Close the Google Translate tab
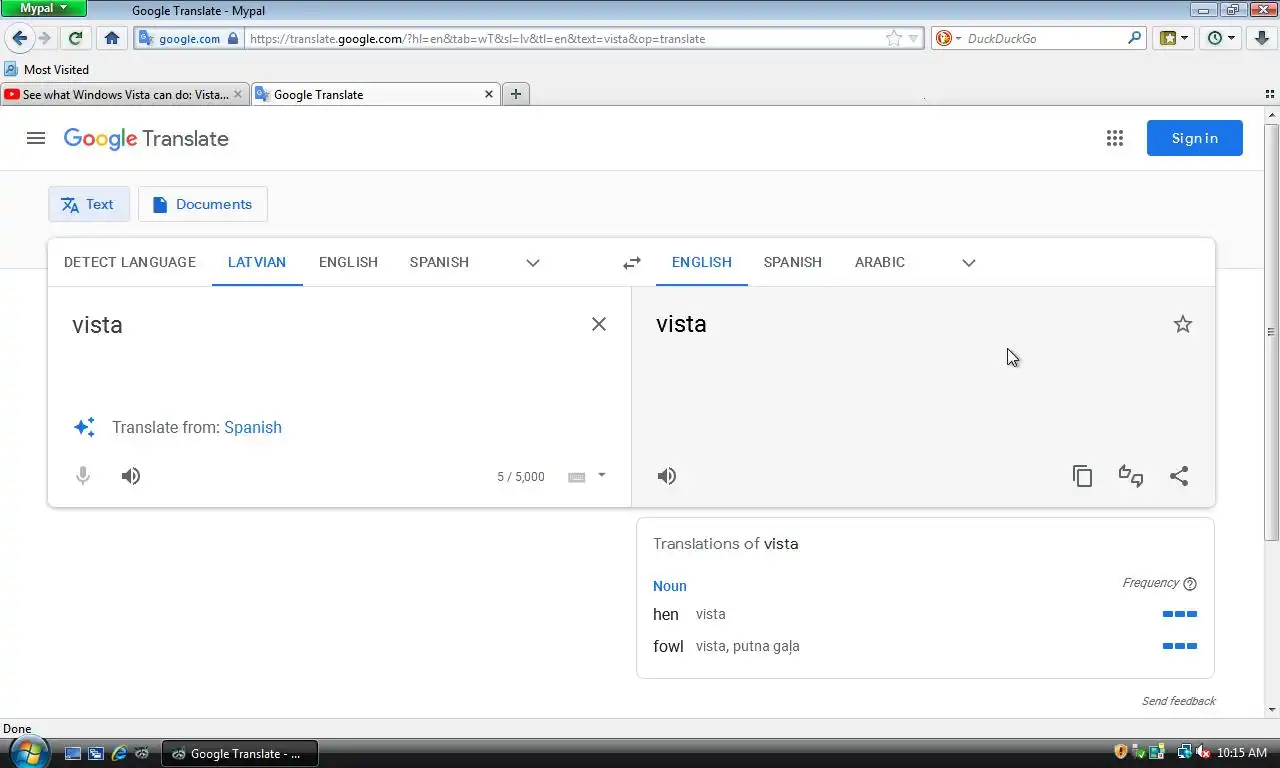This screenshot has height=768, width=1280. [489, 94]
